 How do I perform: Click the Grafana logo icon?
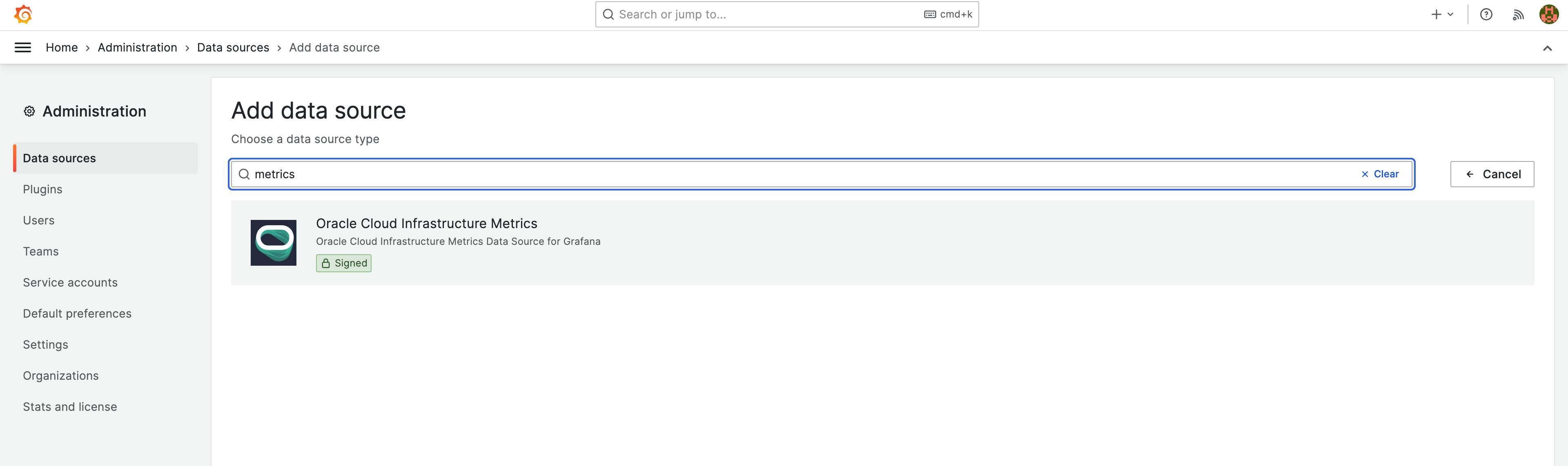click(23, 14)
